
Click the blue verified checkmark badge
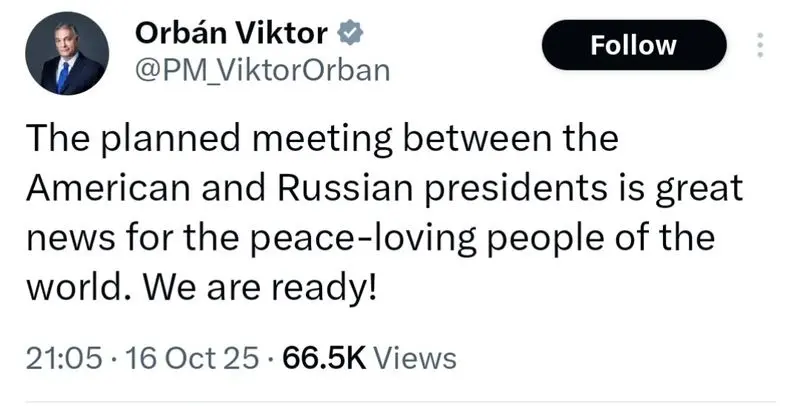(x=348, y=33)
